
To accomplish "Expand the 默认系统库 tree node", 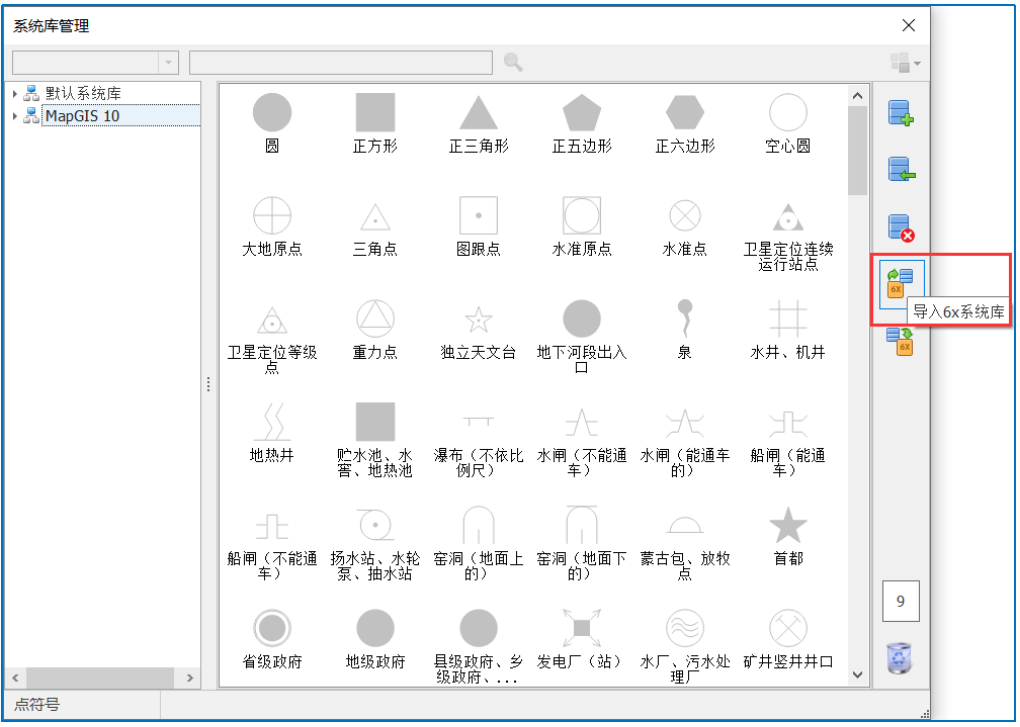I will pyautogui.click(x=14, y=94).
